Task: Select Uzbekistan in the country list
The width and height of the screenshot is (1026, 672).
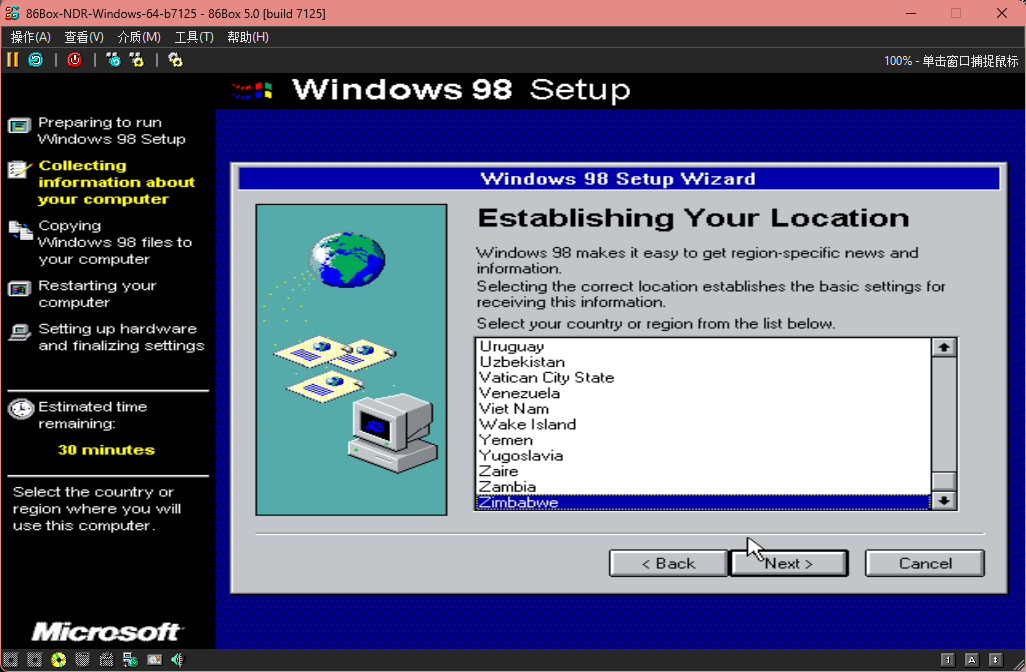Action: [x=703, y=362]
